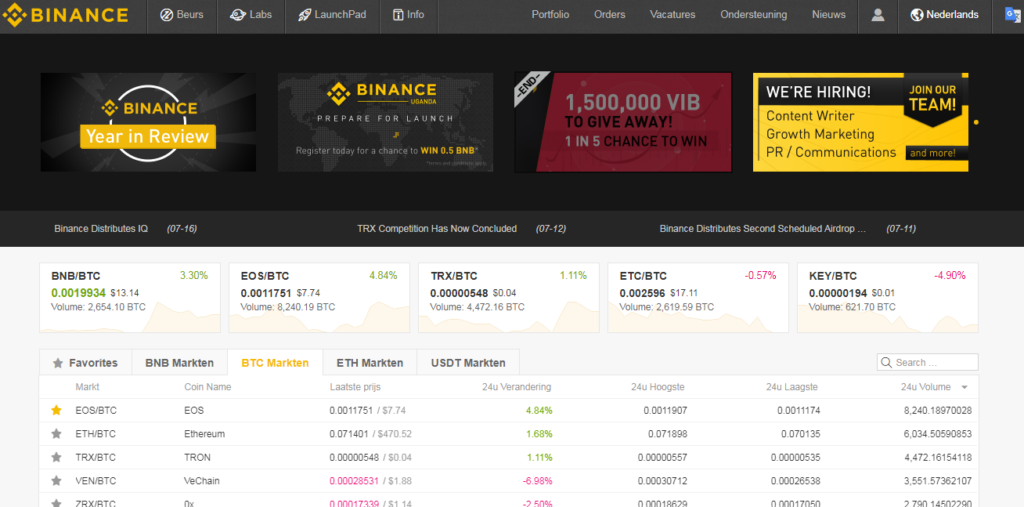Sort by 24u Verandering column
Screen dimensions: 1024x507
click(x=516, y=387)
